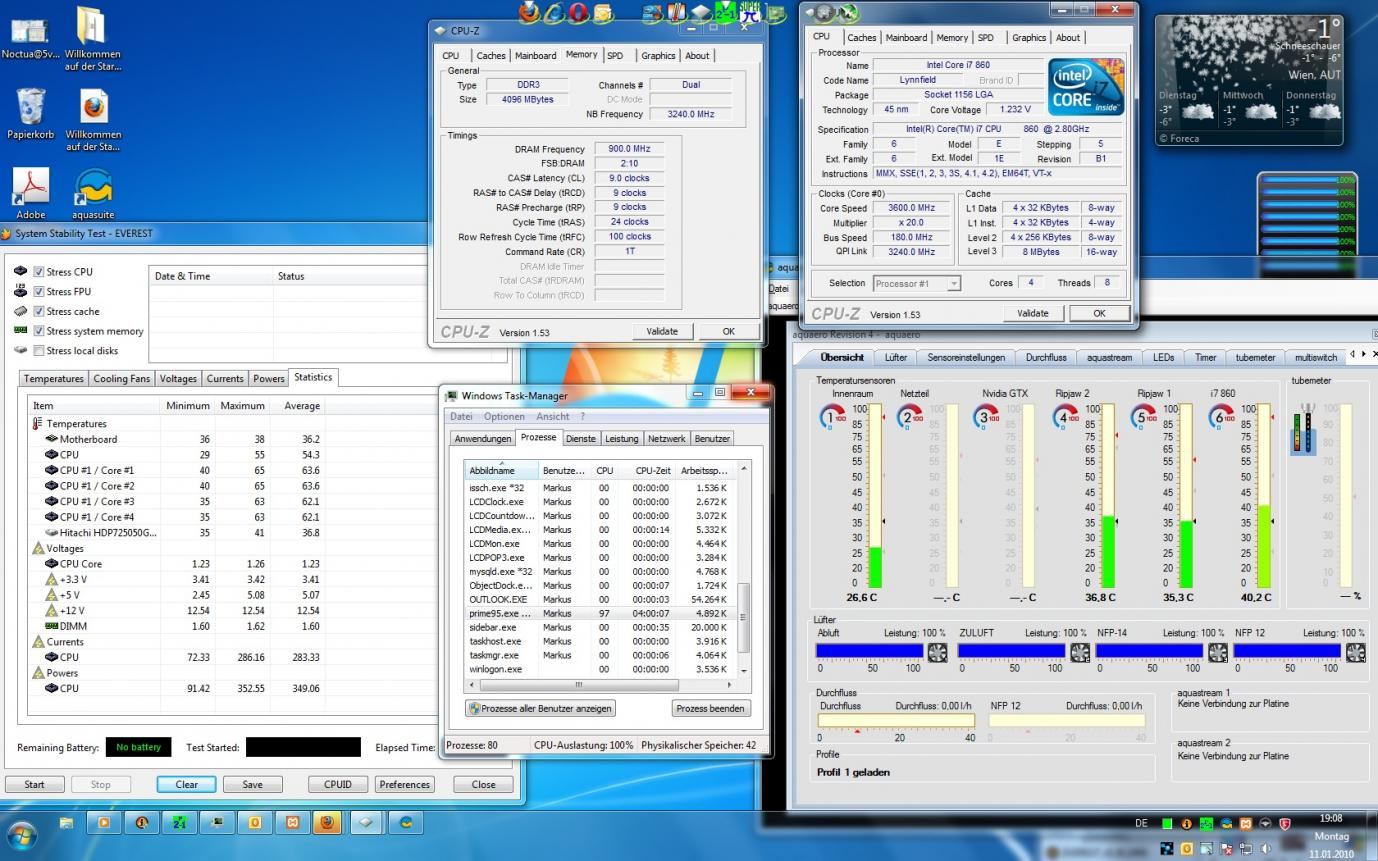This screenshot has height=861, width=1378.
Task: Open Mainboard tab in CPU-Z CPU window
Action: click(906, 38)
